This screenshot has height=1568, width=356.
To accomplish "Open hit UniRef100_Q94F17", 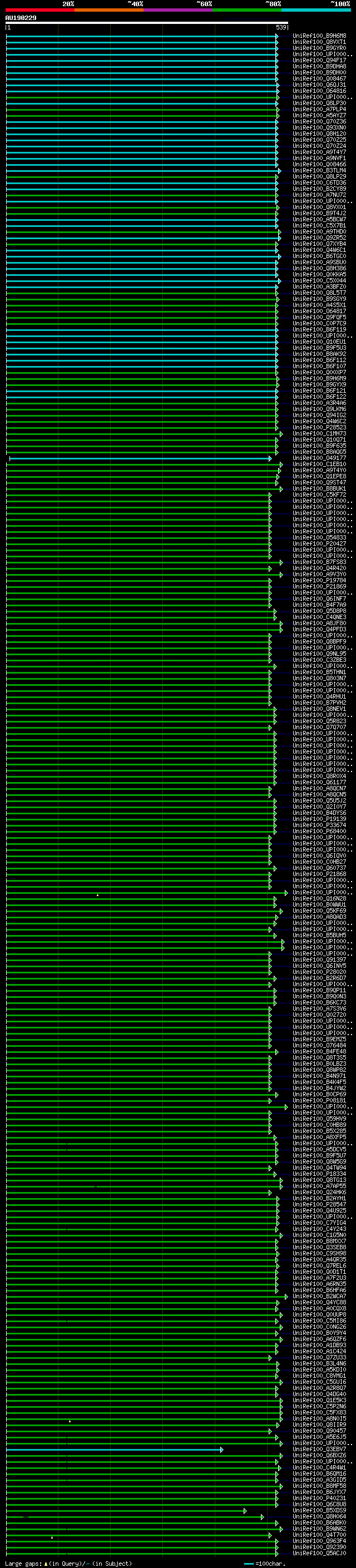I will tap(319, 60).
